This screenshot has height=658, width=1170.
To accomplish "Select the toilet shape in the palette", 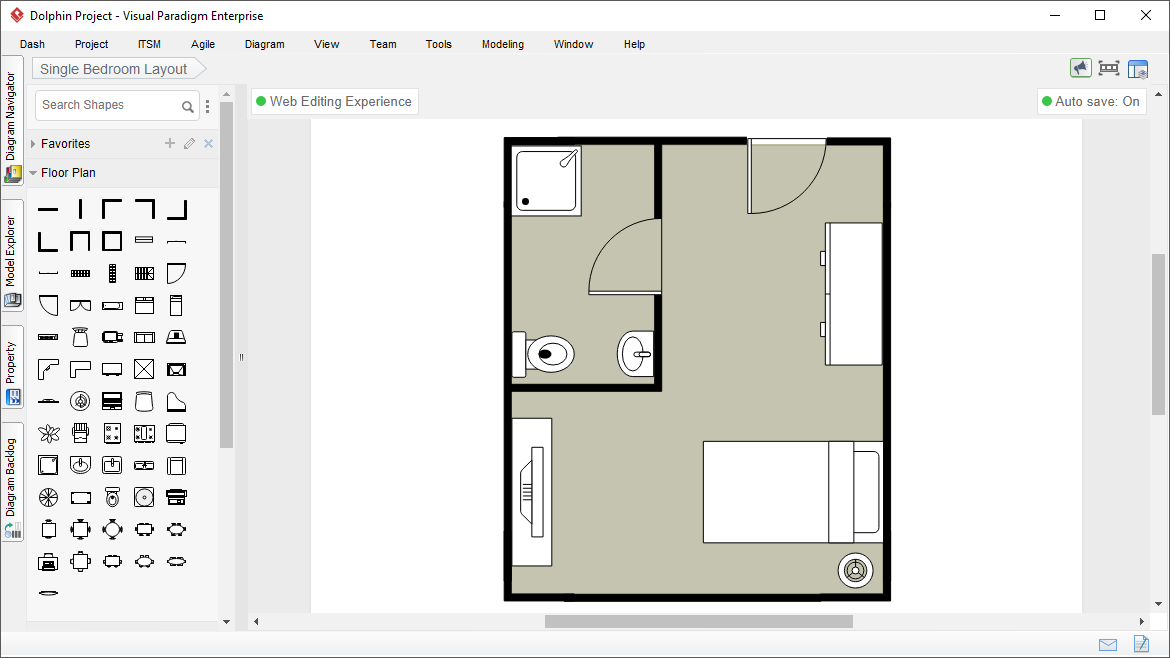I will click(112, 495).
